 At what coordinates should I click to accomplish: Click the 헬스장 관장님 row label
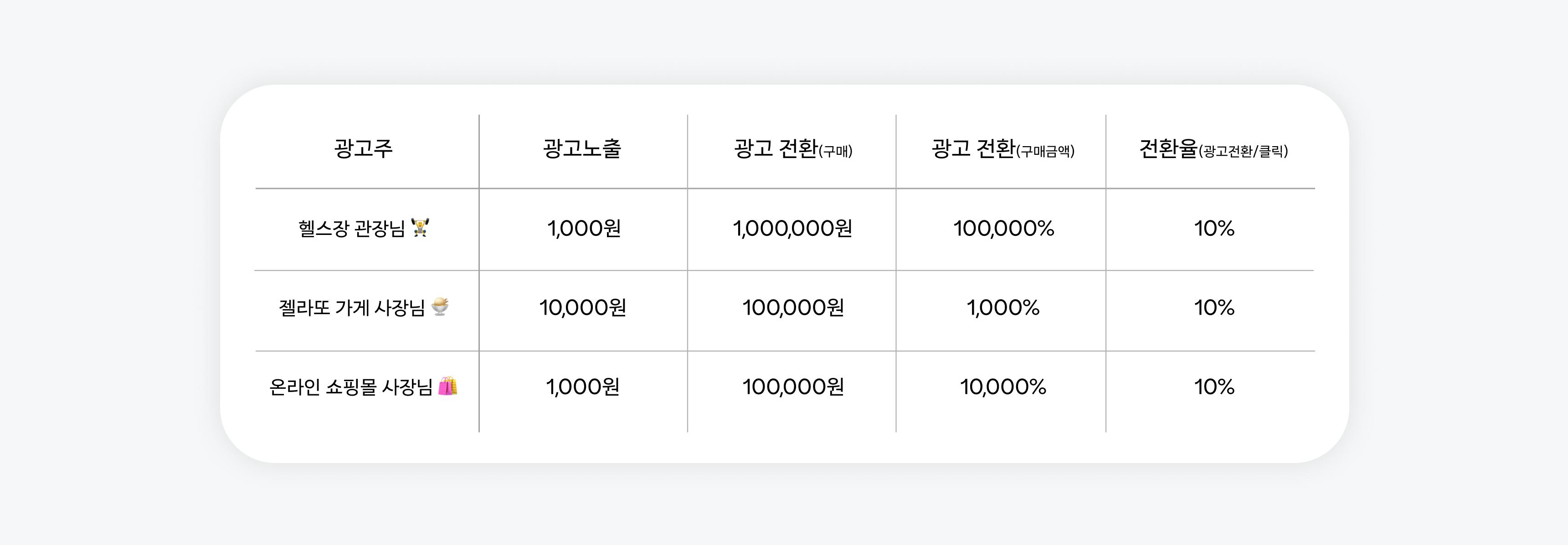(x=351, y=229)
